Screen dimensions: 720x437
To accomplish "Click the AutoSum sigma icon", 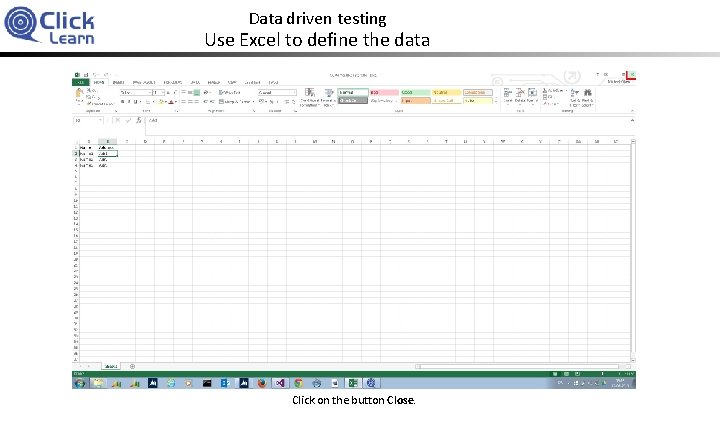I will pyautogui.click(x=545, y=91).
